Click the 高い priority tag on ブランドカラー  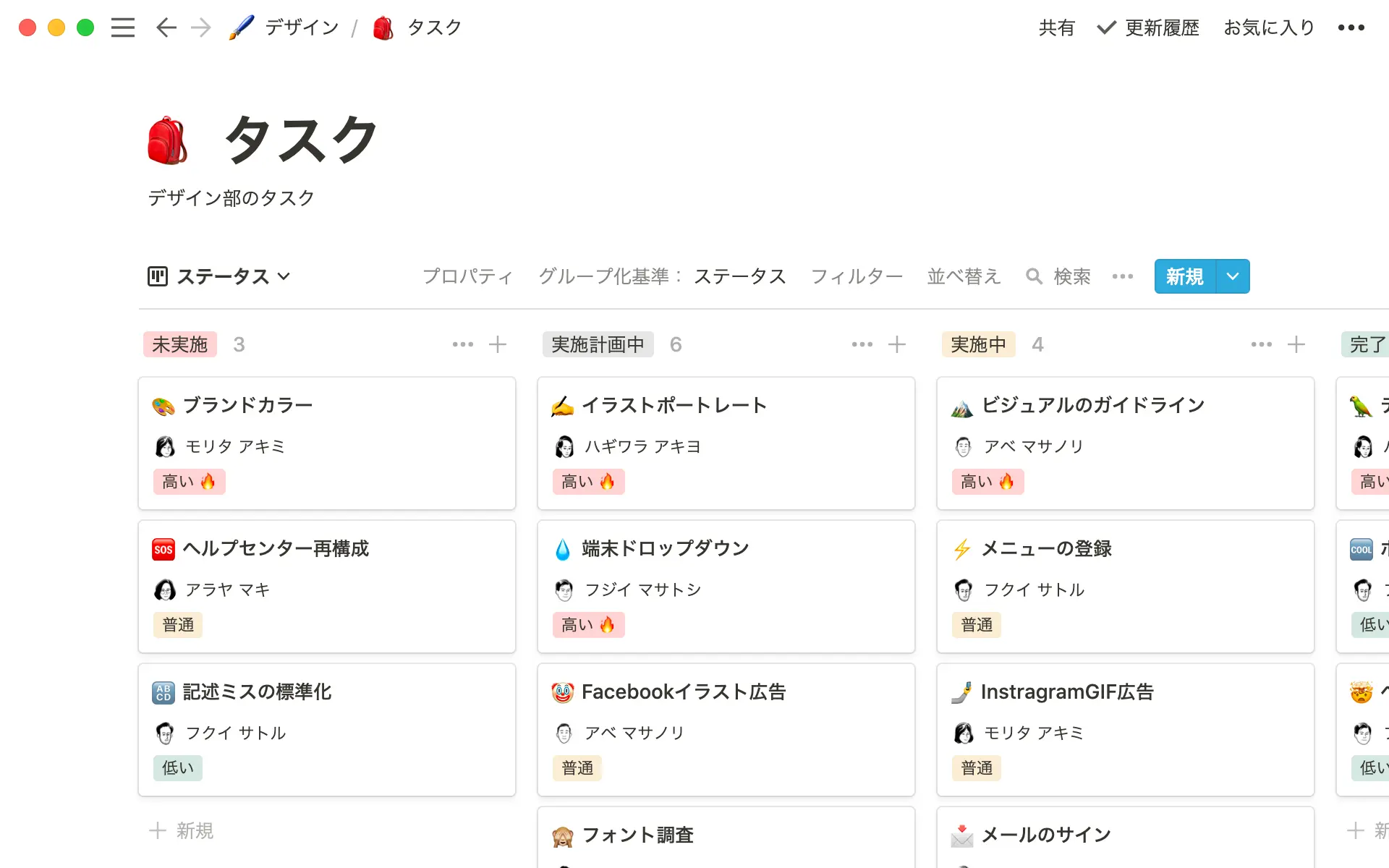tap(190, 481)
